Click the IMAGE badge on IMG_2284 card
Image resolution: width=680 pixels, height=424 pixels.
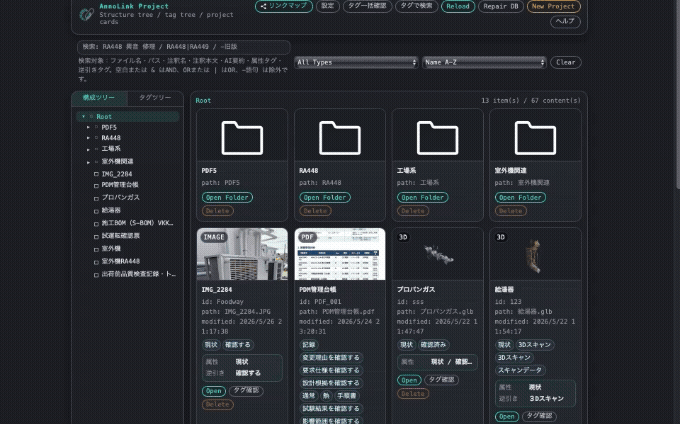[x=214, y=237]
